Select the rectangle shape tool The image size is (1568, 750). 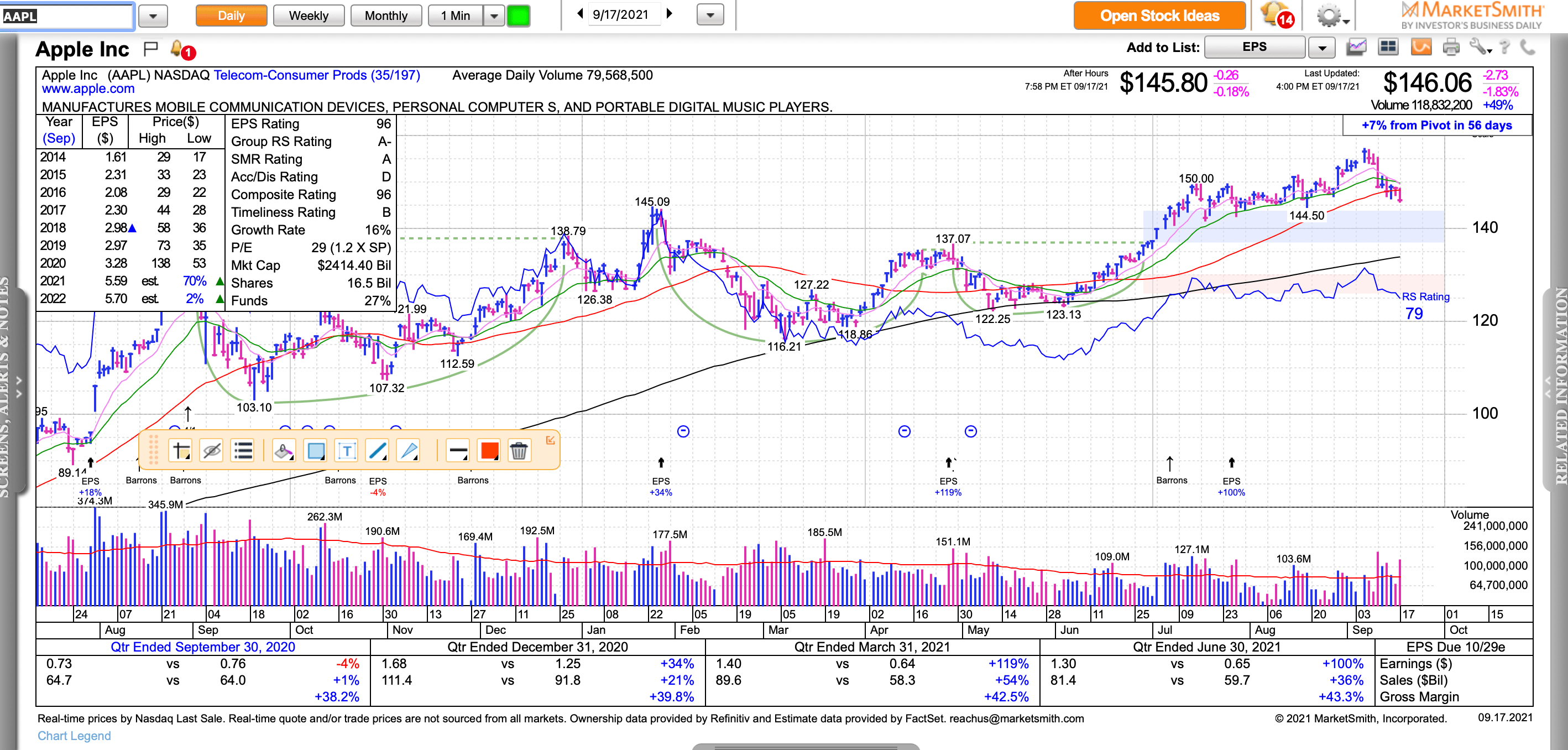click(x=315, y=451)
